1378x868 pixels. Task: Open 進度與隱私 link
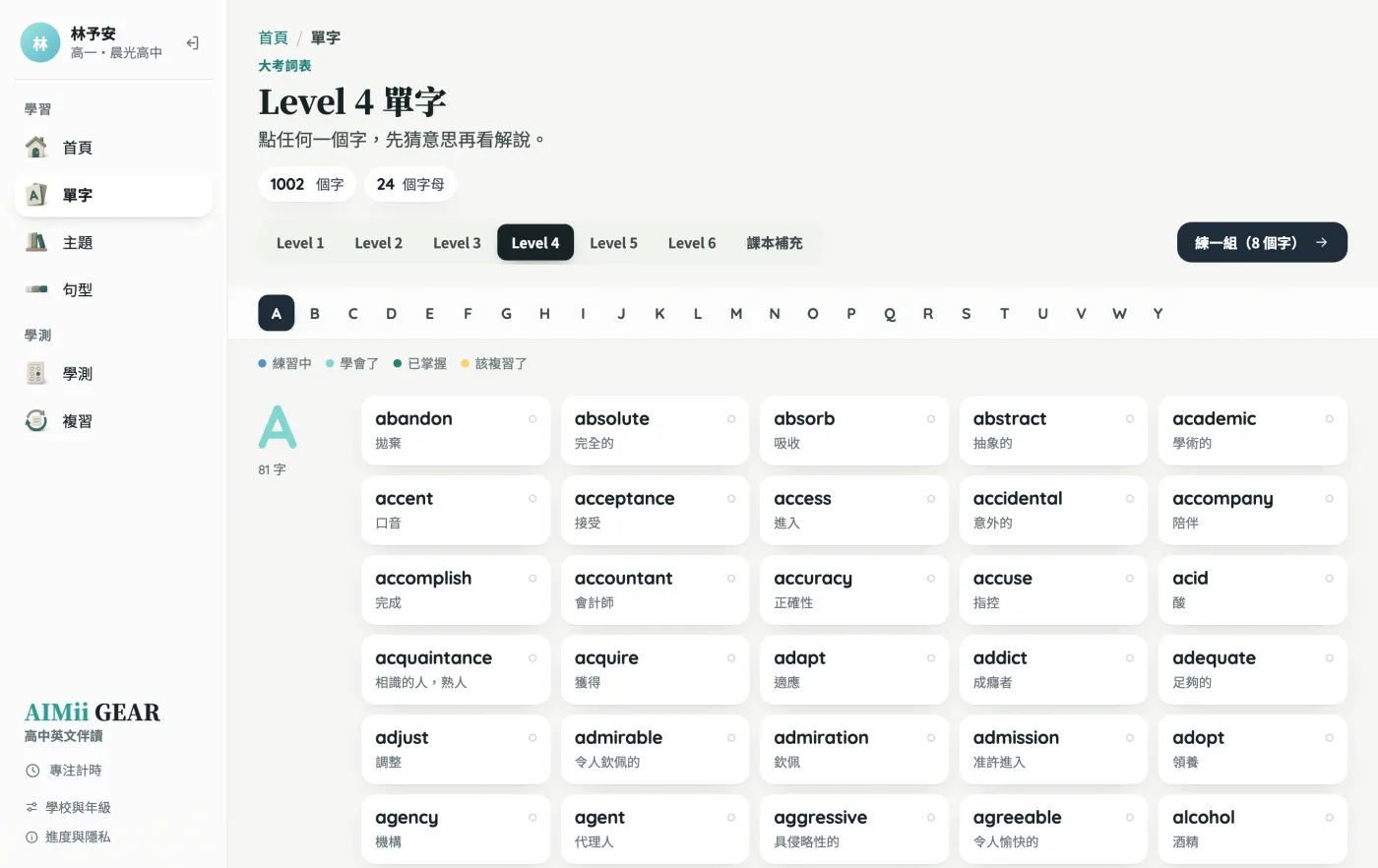68,837
